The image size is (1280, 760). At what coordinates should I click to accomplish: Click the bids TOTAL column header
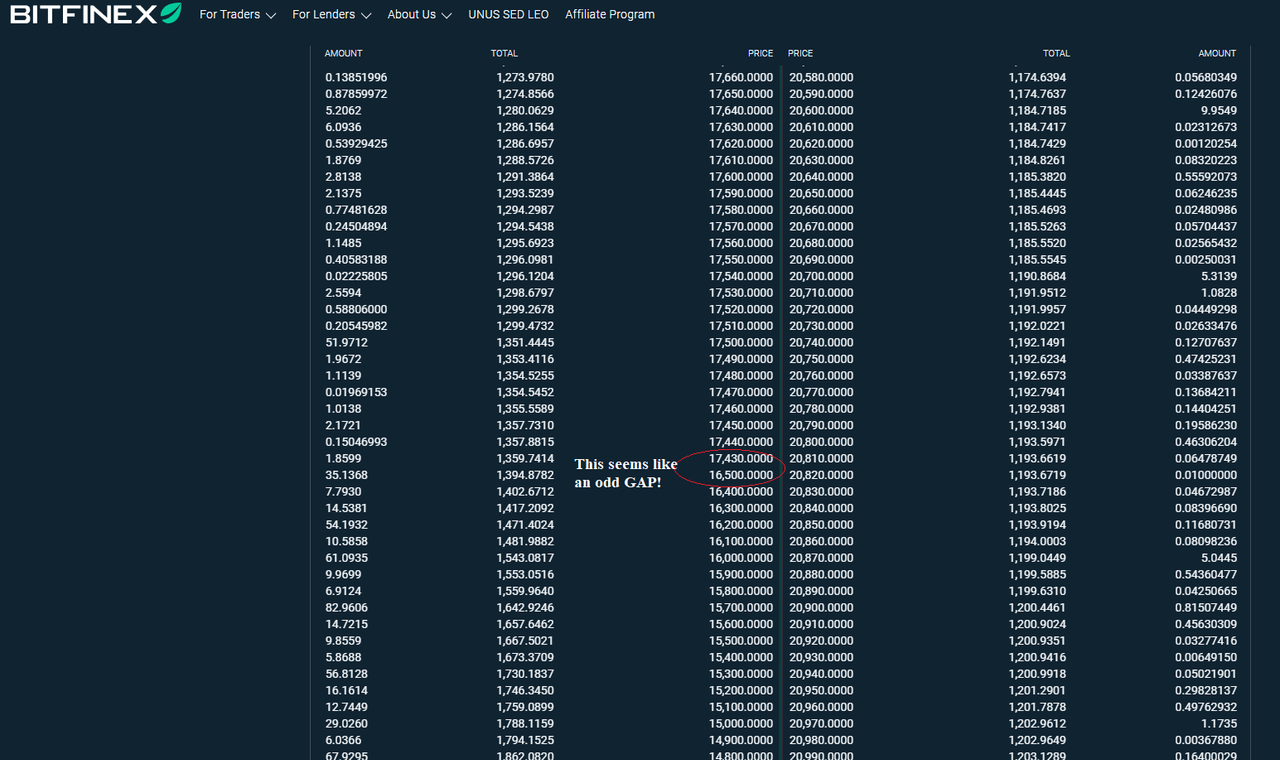click(x=504, y=53)
